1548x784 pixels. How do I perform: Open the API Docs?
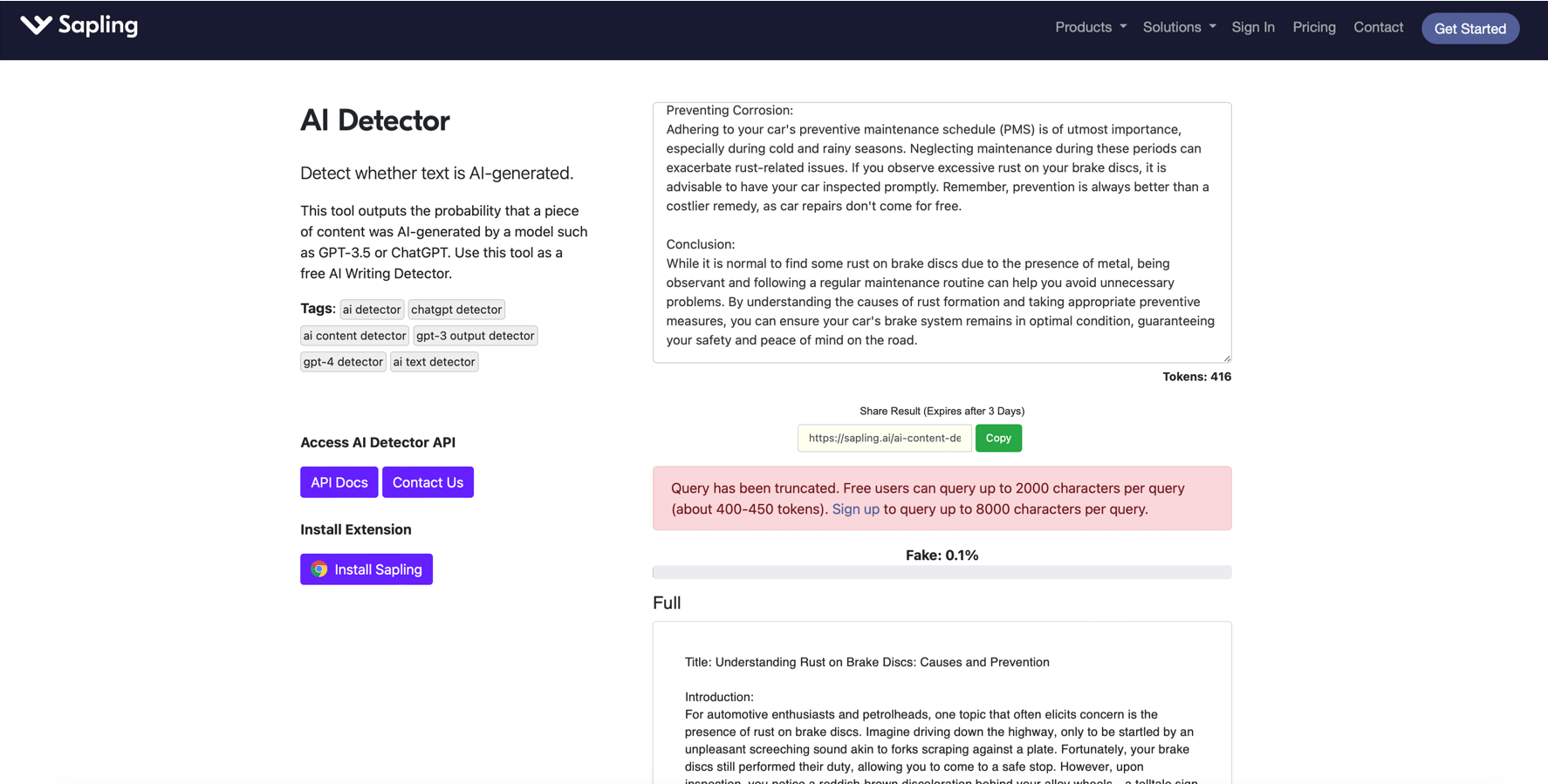pos(339,482)
